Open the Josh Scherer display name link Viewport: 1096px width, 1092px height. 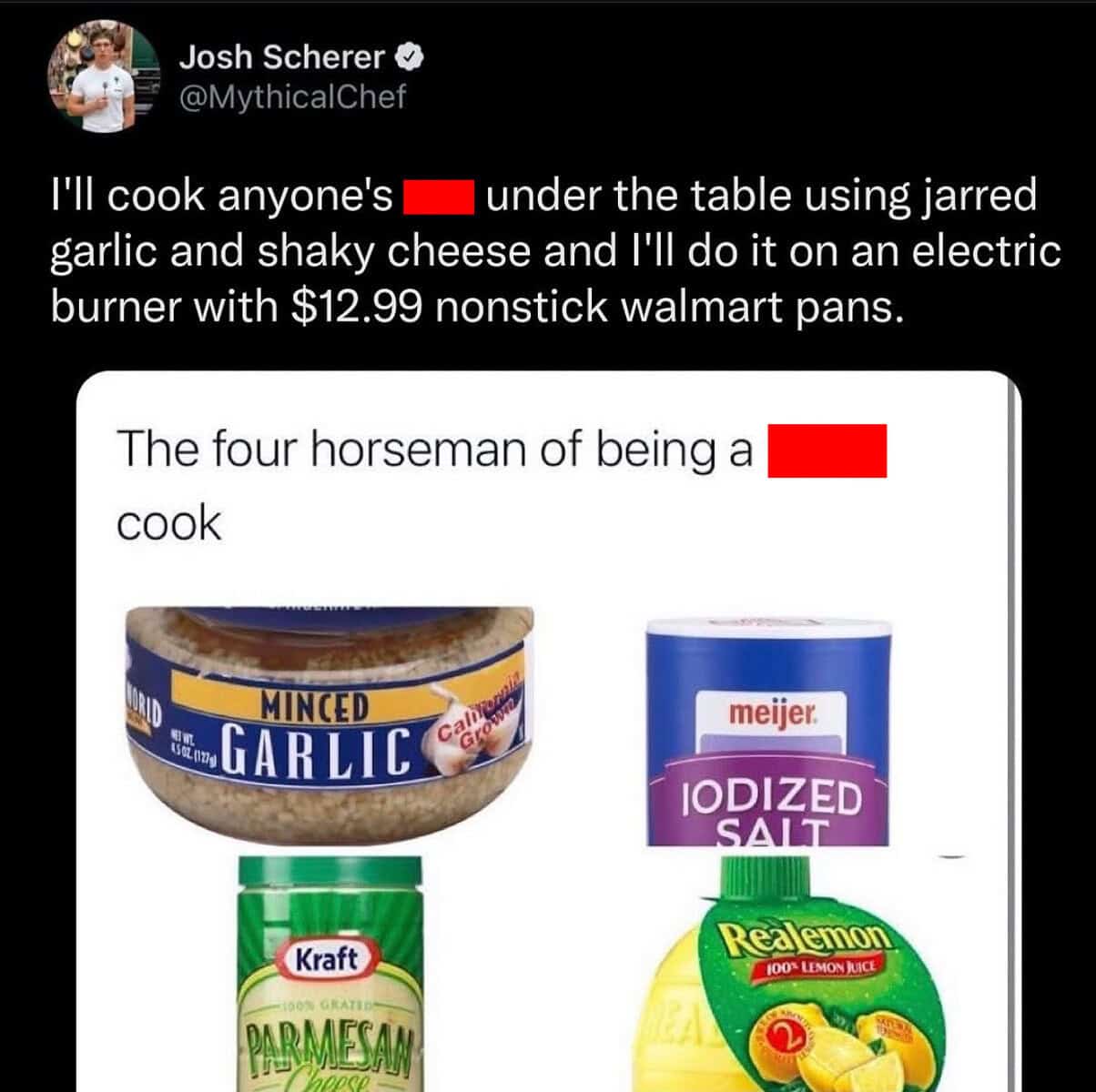282,57
